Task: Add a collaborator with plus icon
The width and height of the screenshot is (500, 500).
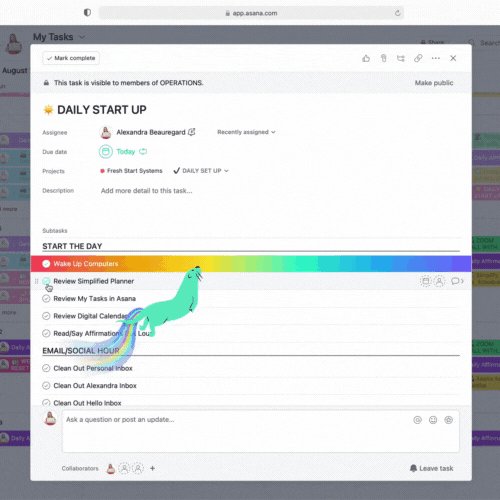Action: pos(152,468)
